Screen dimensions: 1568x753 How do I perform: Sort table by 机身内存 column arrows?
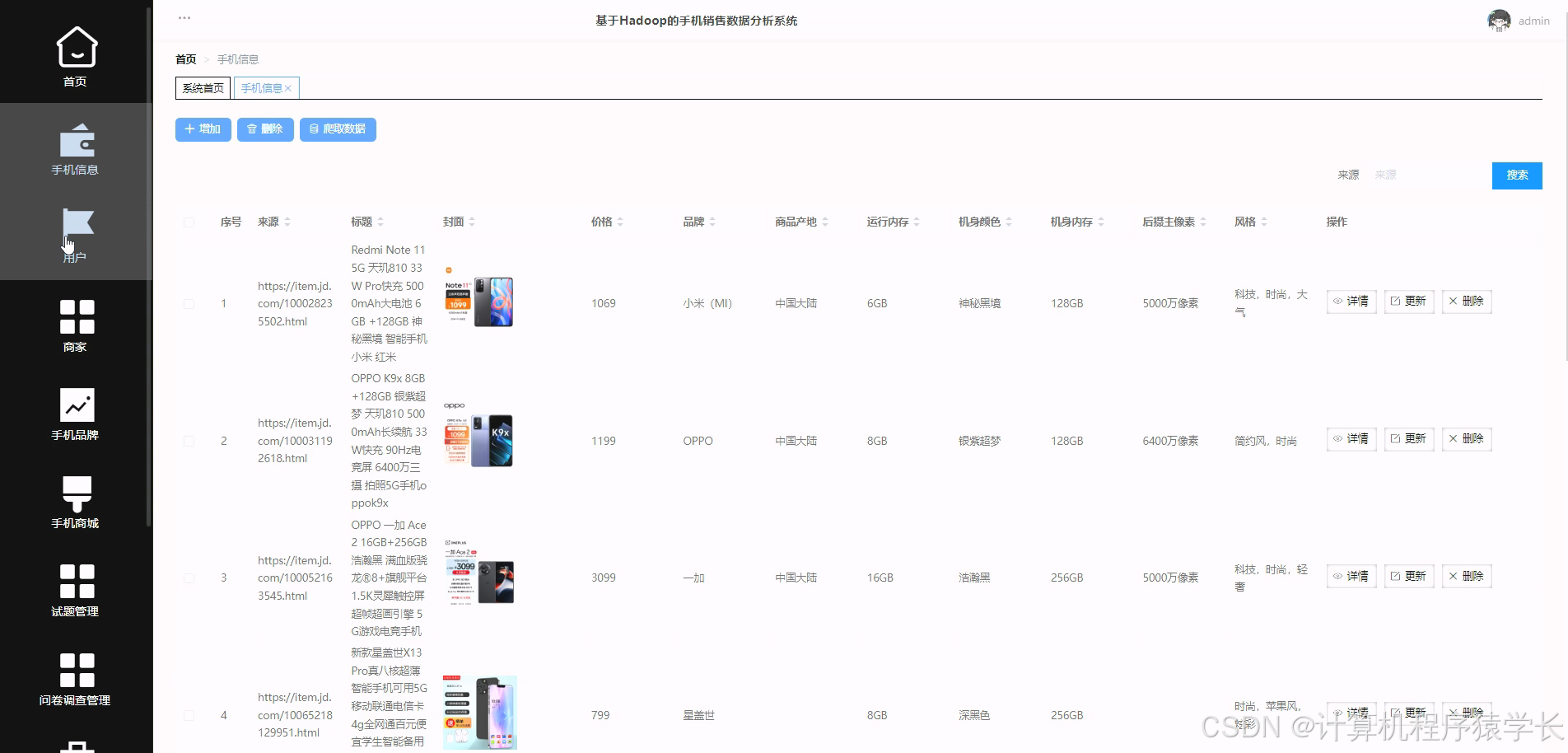tap(1101, 222)
